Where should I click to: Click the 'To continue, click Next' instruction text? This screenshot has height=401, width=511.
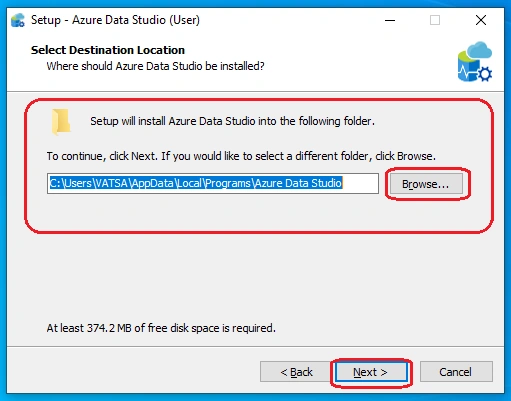(241, 156)
